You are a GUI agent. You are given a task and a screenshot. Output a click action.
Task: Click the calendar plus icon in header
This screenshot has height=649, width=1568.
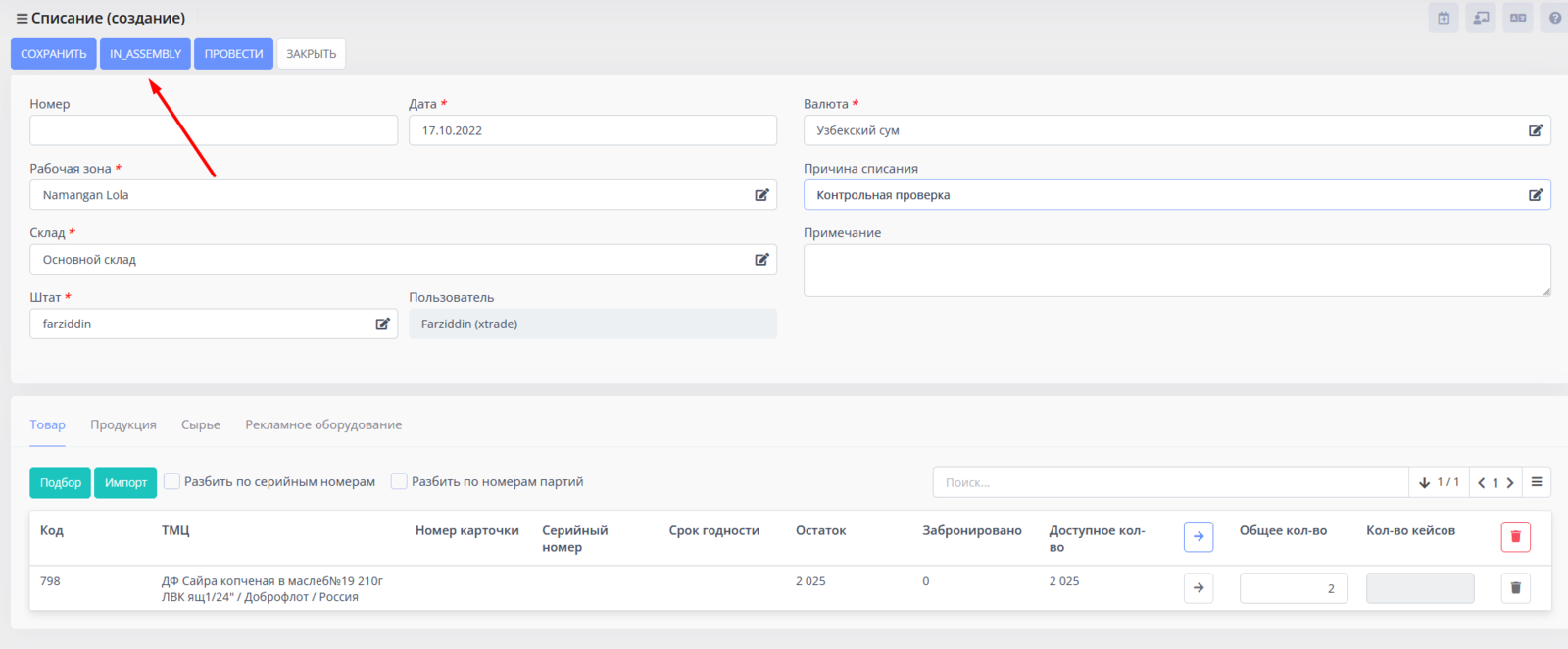point(1444,18)
